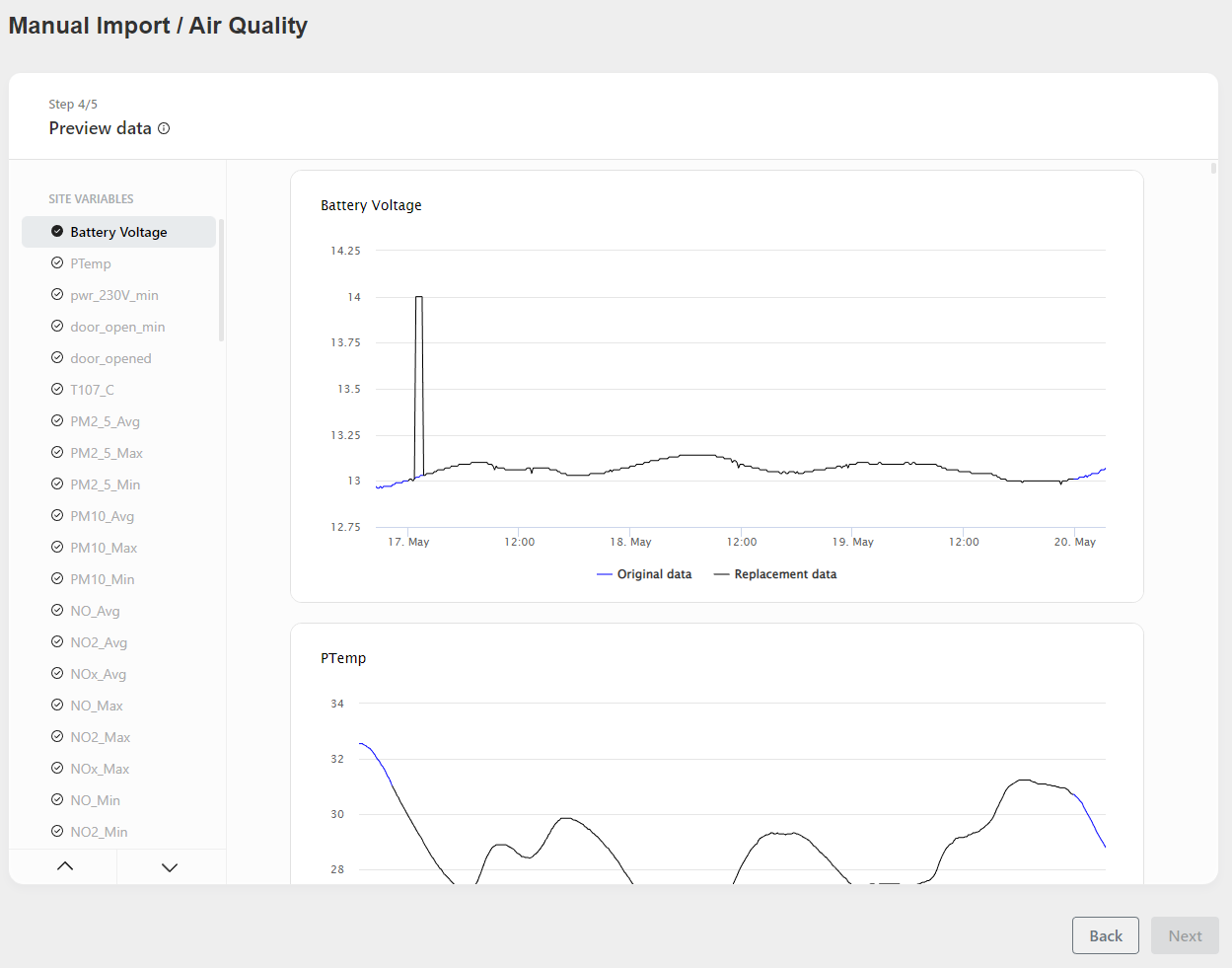Screen dimensions: 1232x968
Task: Click the filled check icon for Battery Voltage
Action: tap(57, 232)
